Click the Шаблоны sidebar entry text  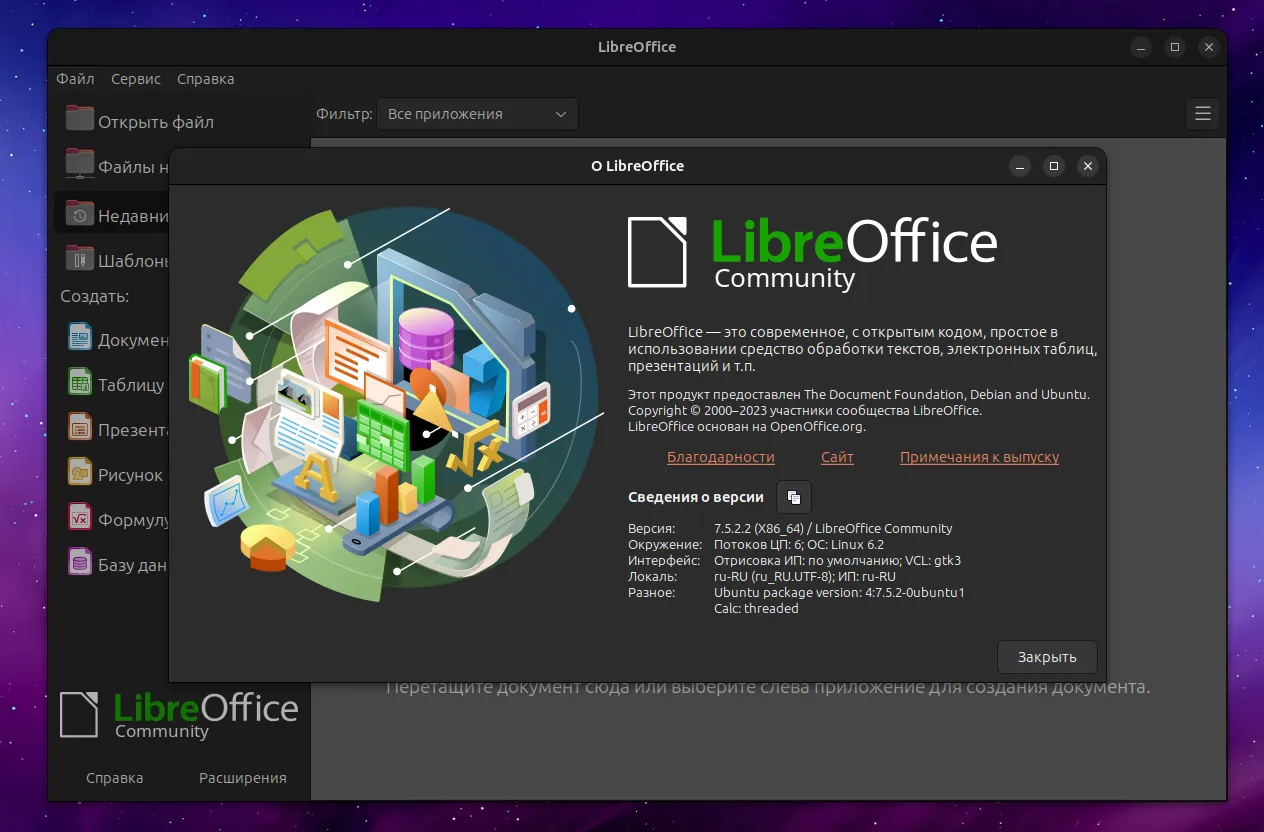[x=134, y=261]
